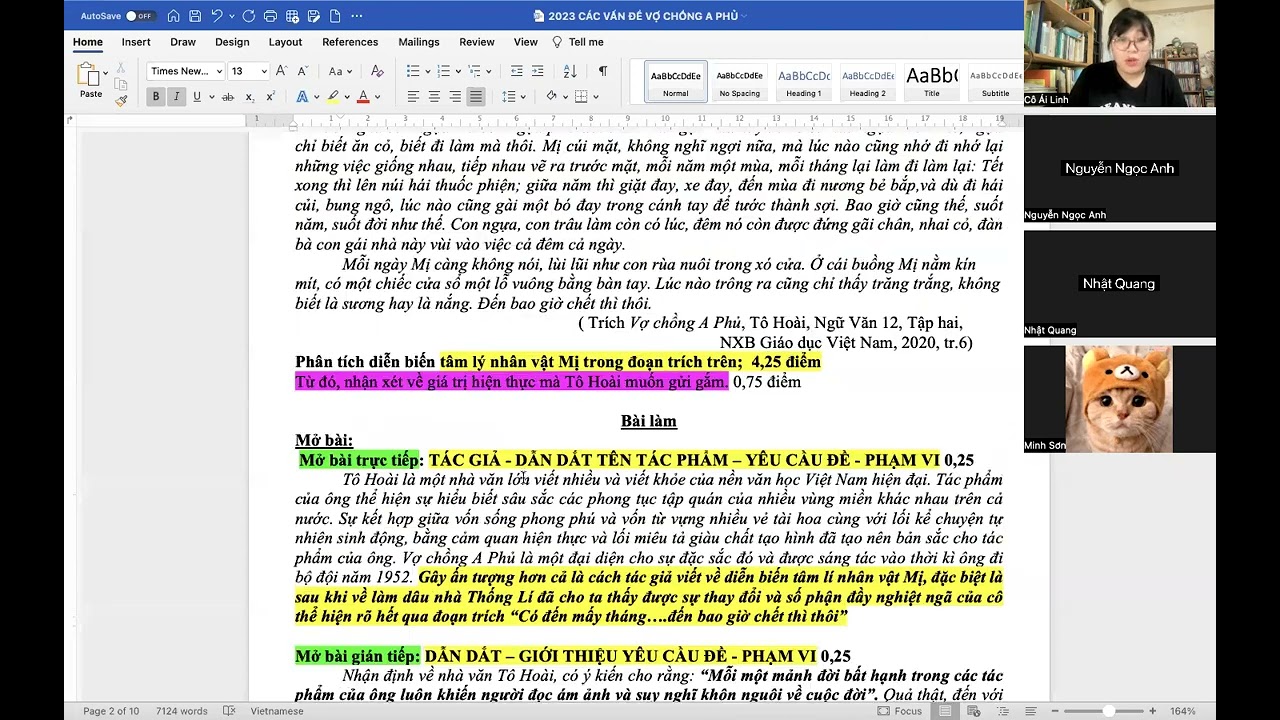Toggle Italic formatting
Image resolution: width=1280 pixels, height=720 pixels.
coord(176,97)
